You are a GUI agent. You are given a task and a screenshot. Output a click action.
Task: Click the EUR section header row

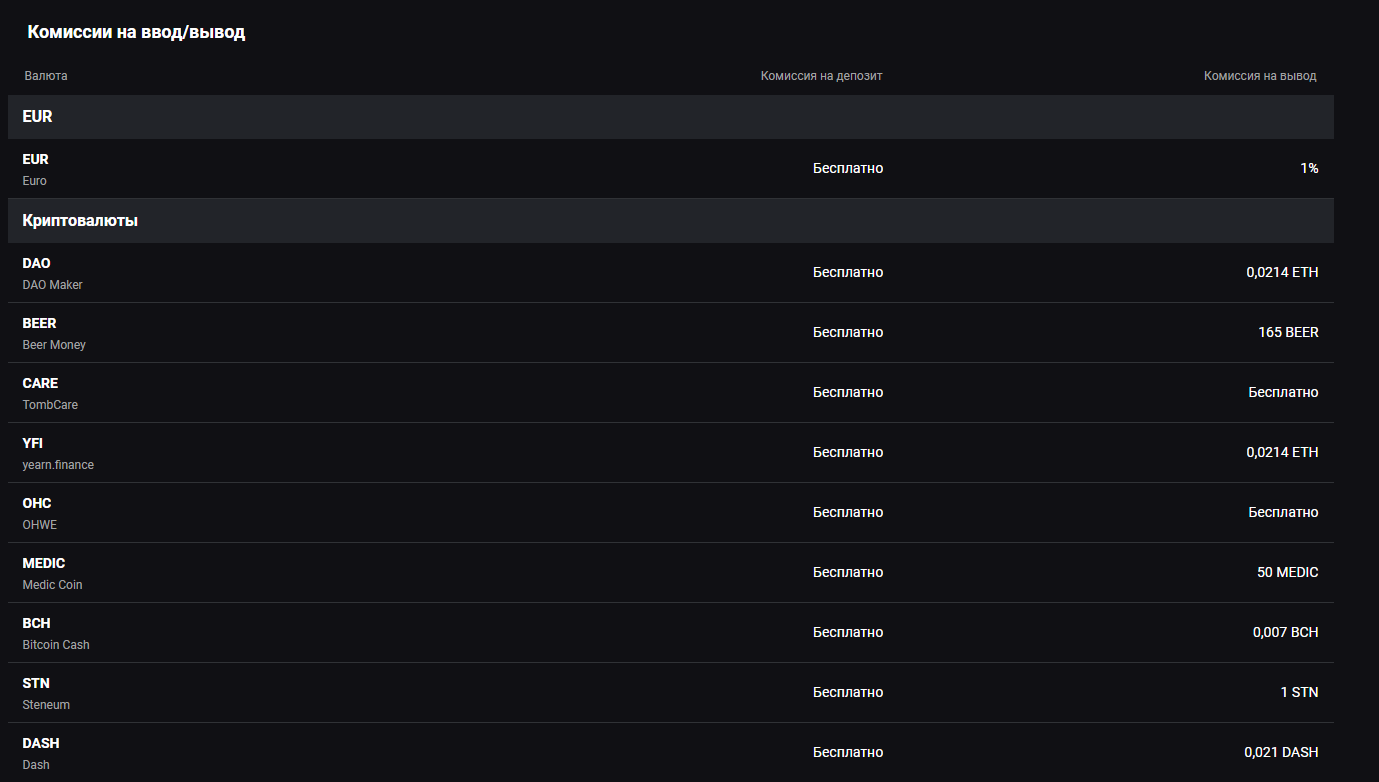coord(671,117)
